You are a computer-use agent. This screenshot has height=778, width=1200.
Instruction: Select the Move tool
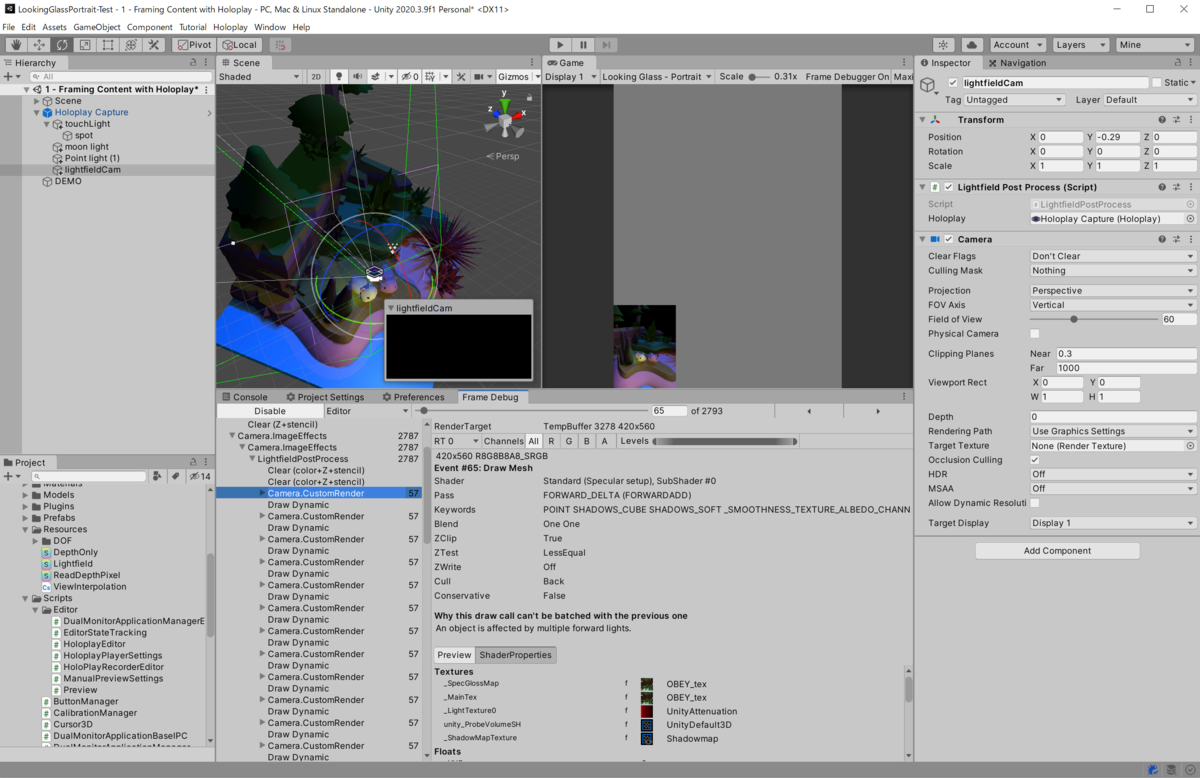pyautogui.click(x=39, y=45)
